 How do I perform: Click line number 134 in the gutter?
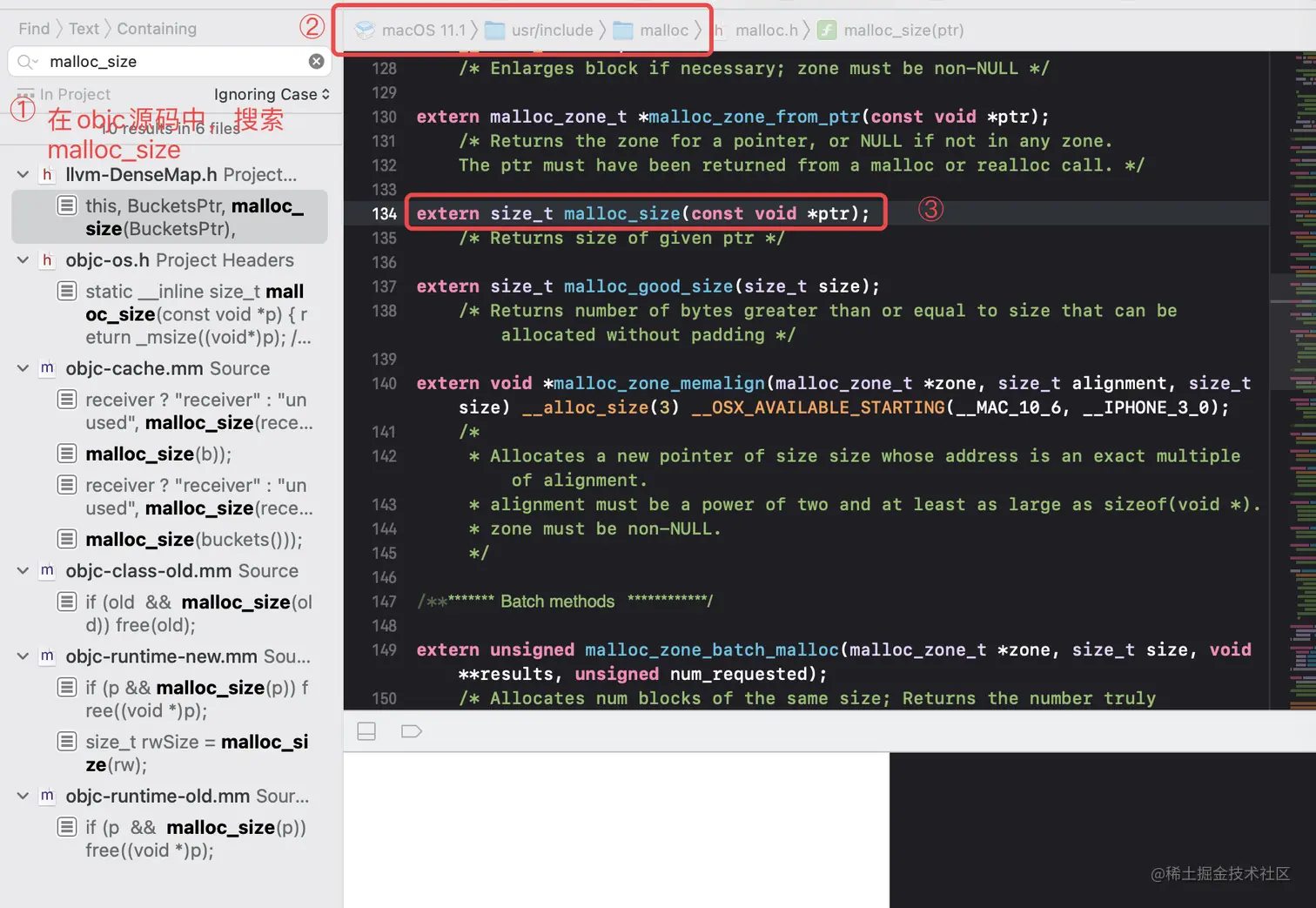click(384, 214)
